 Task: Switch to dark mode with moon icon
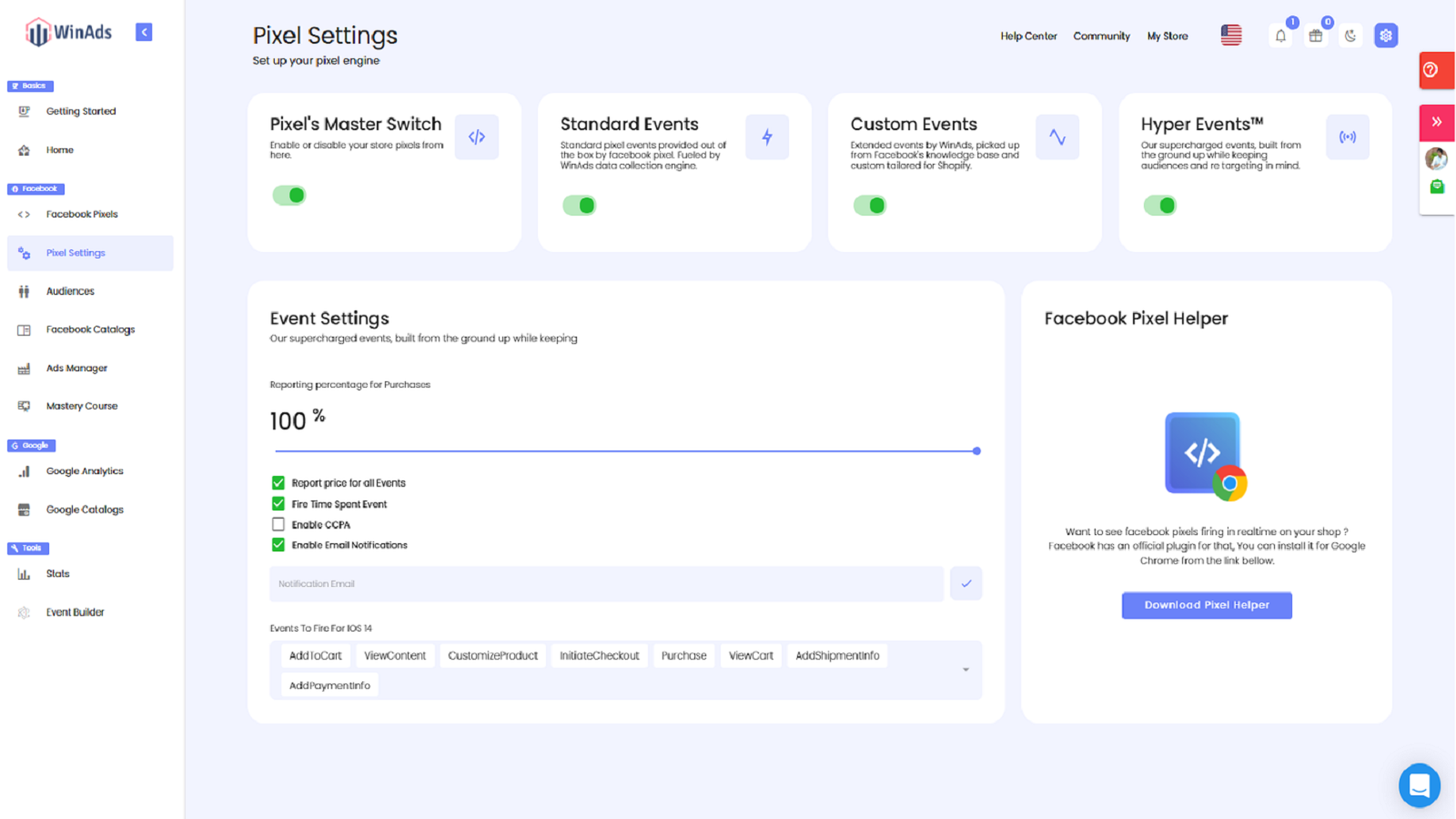(x=1350, y=36)
